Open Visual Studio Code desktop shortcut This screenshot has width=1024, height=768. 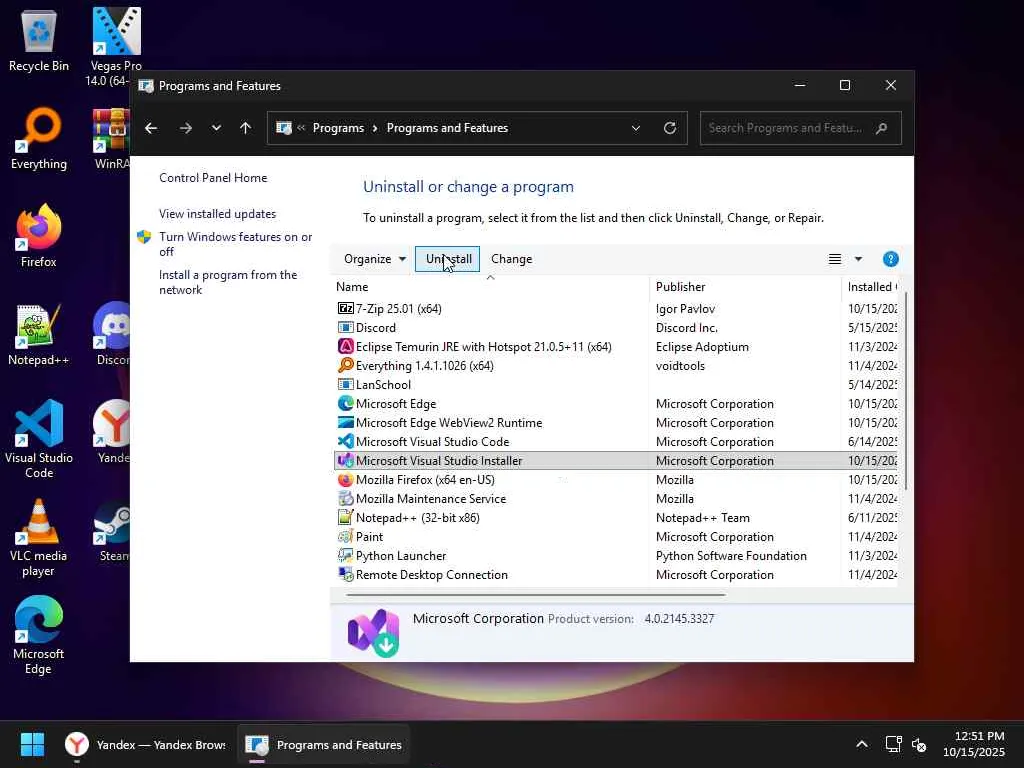click(x=39, y=439)
